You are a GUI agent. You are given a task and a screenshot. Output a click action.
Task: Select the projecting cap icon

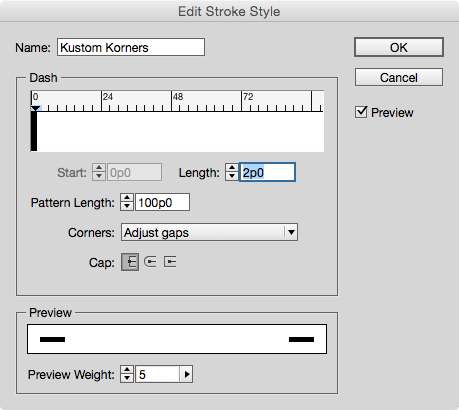pos(170,262)
